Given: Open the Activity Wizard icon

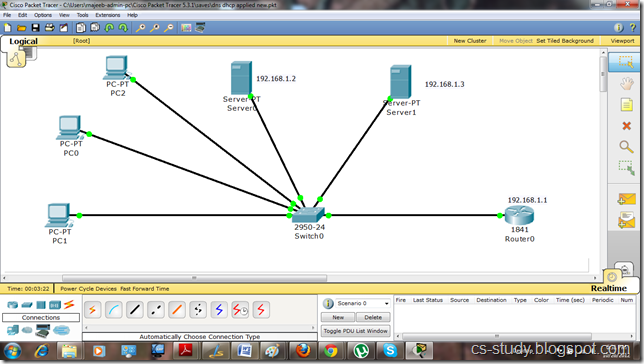Looking at the screenshot, I should [x=64, y=28].
